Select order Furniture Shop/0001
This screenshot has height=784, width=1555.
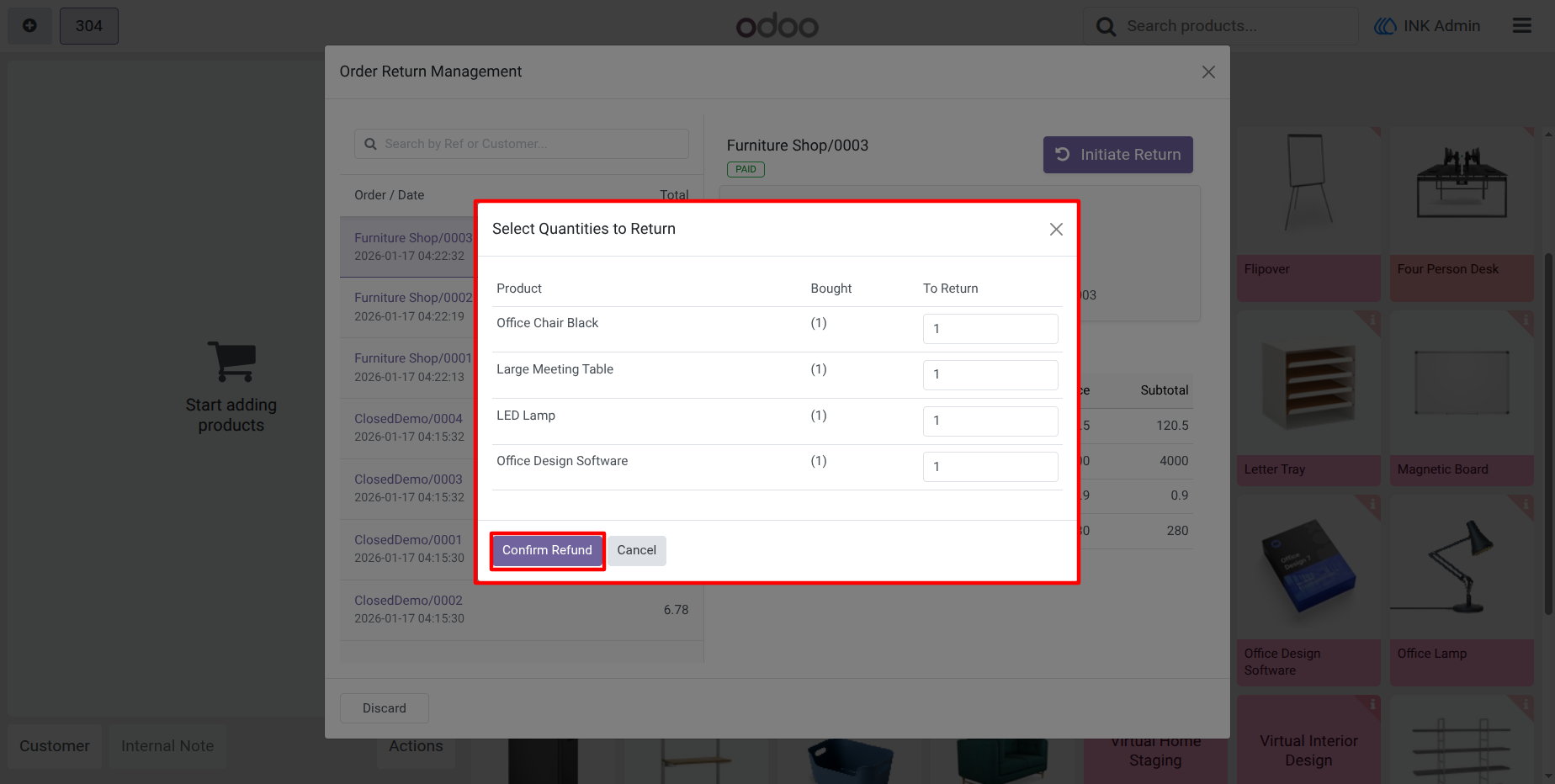407,368
